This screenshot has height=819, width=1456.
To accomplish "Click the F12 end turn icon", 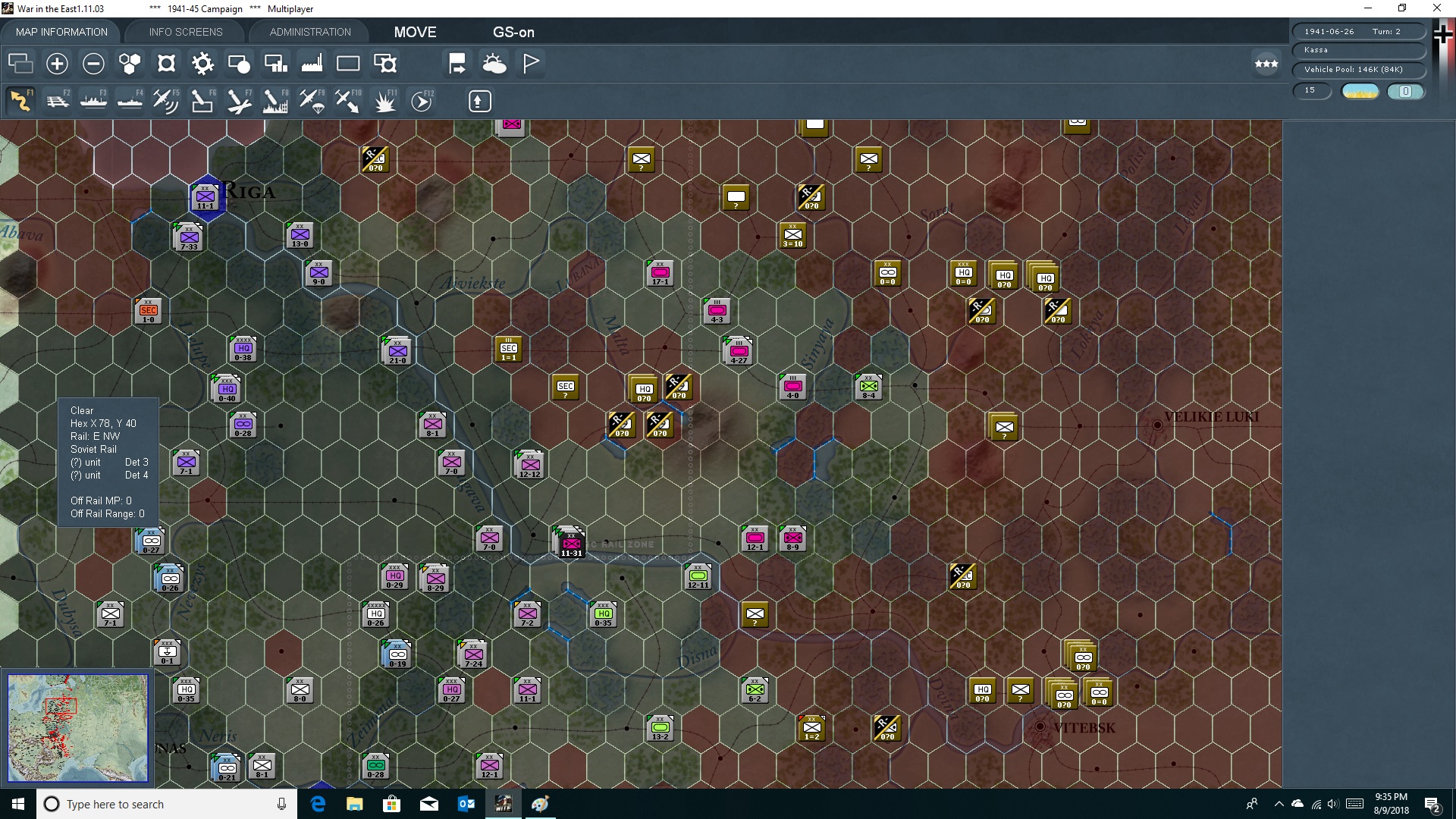I will pyautogui.click(x=422, y=101).
